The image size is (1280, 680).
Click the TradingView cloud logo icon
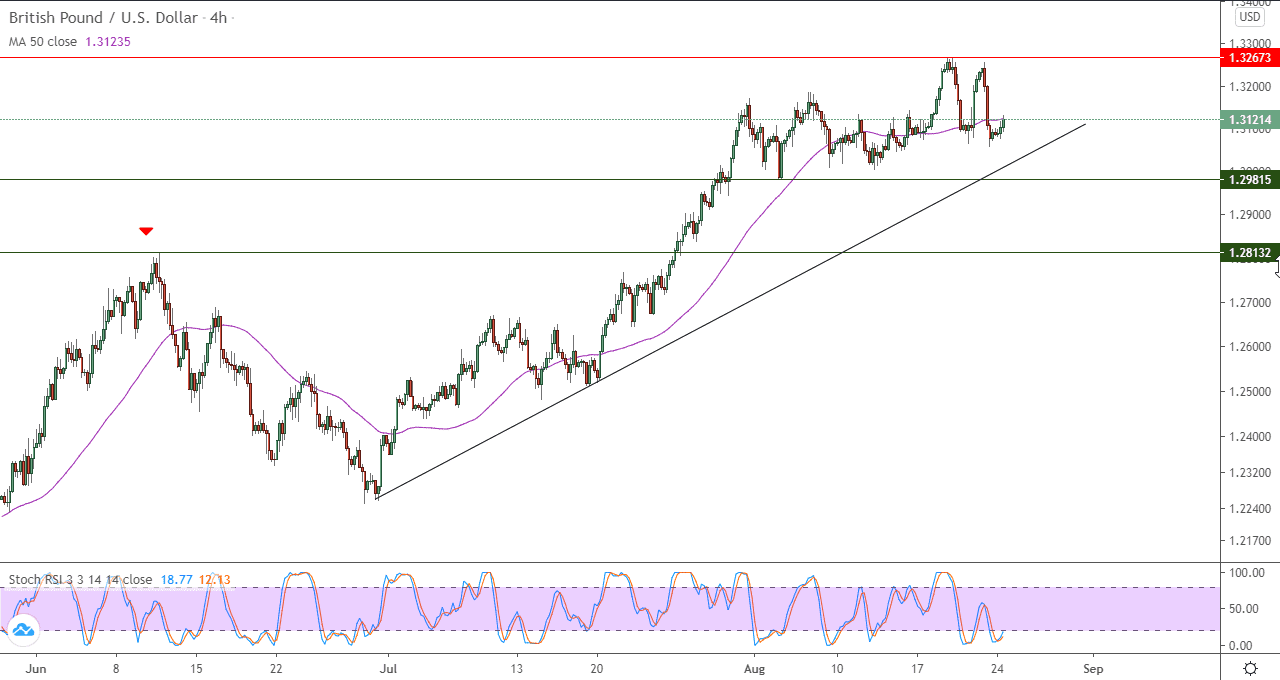(22, 629)
